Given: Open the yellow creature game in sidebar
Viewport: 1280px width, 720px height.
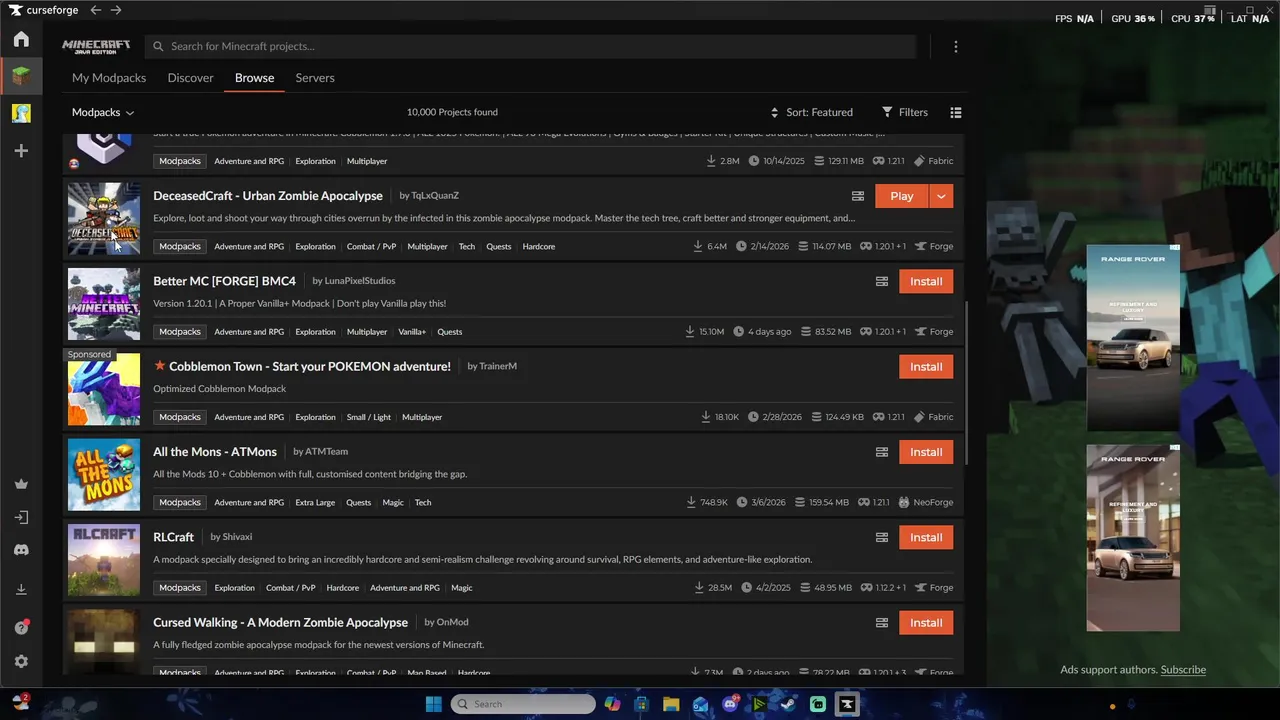Looking at the screenshot, I should click(x=21, y=113).
